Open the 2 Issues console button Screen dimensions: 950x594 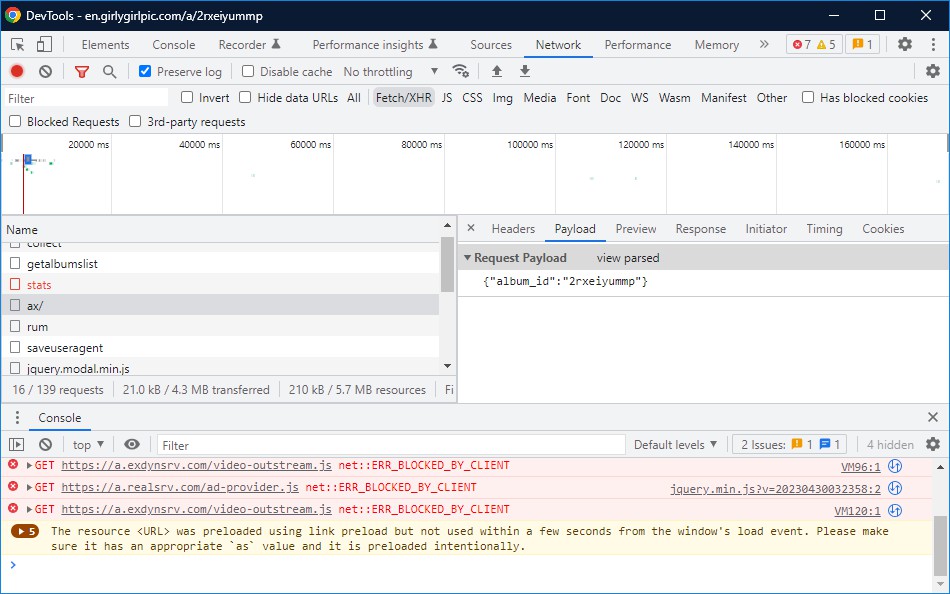(789, 445)
